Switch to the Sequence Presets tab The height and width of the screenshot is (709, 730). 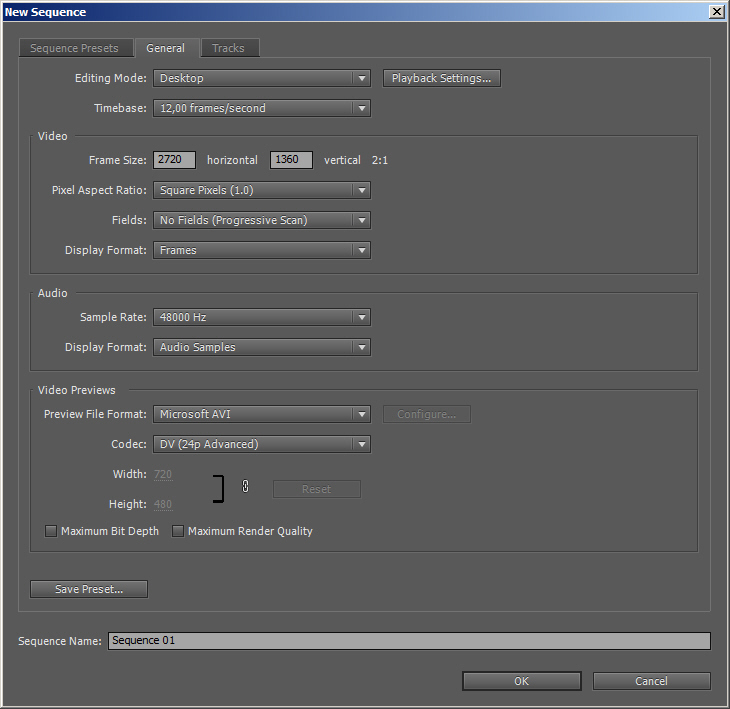pyautogui.click(x=74, y=48)
